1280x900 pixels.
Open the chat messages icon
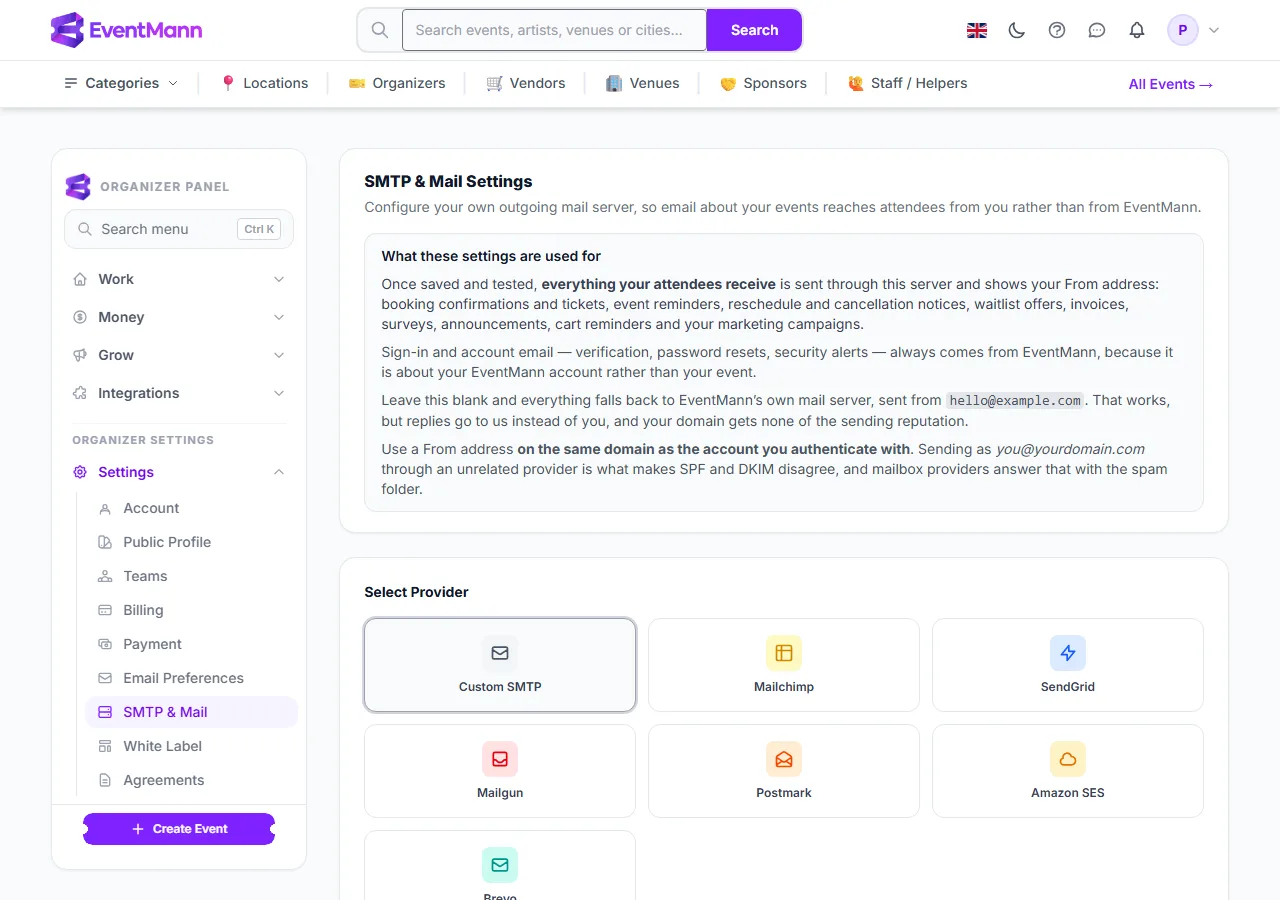click(x=1097, y=30)
